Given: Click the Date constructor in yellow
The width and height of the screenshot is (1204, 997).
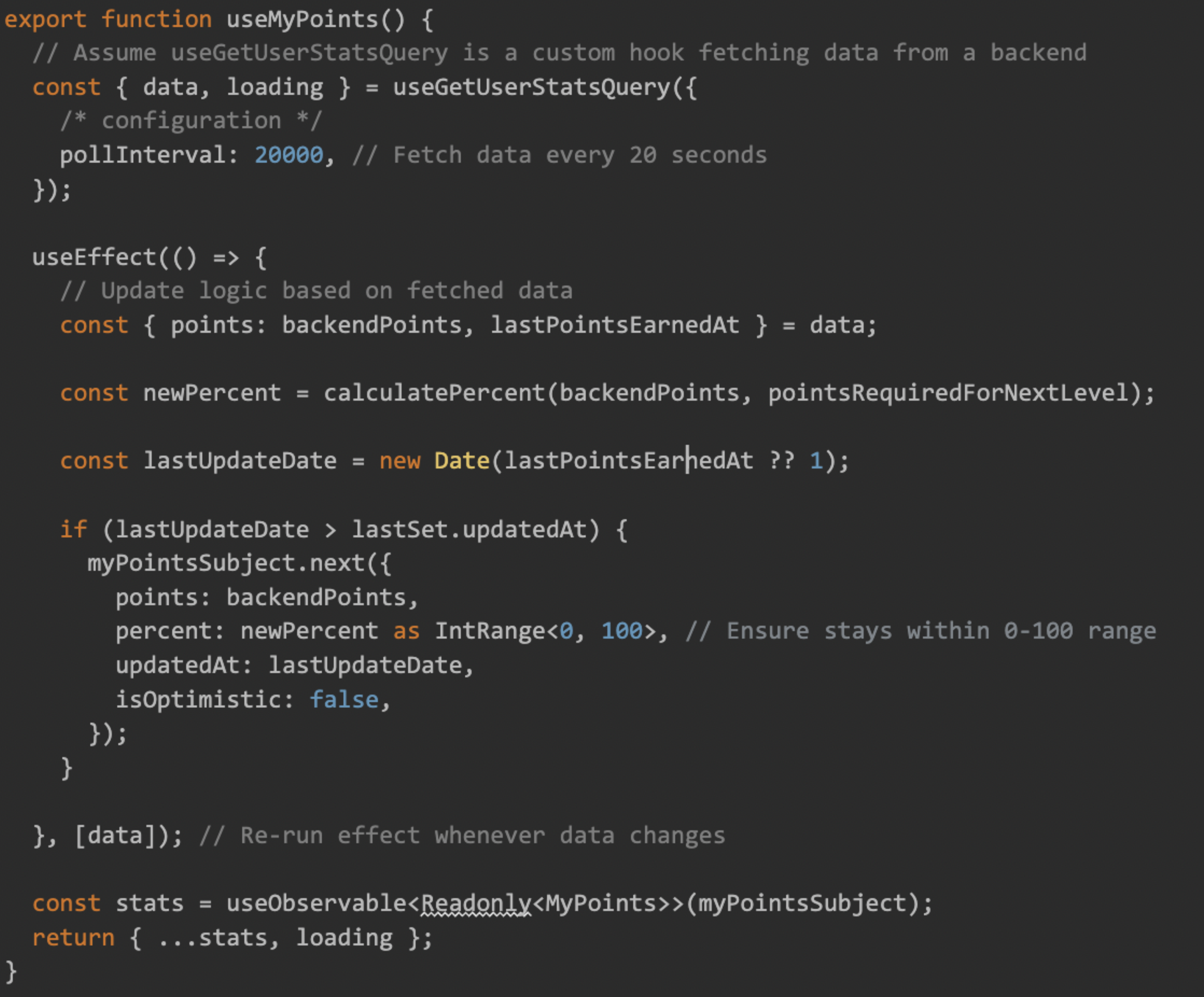Looking at the screenshot, I should (x=462, y=461).
